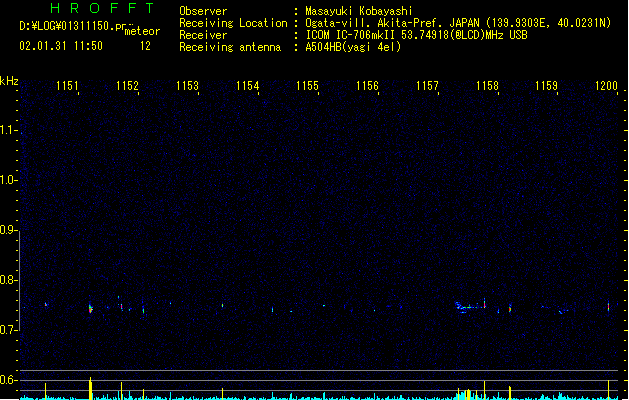Click the 0.8 kHz frequency label
The image size is (629, 400).
click(8, 280)
